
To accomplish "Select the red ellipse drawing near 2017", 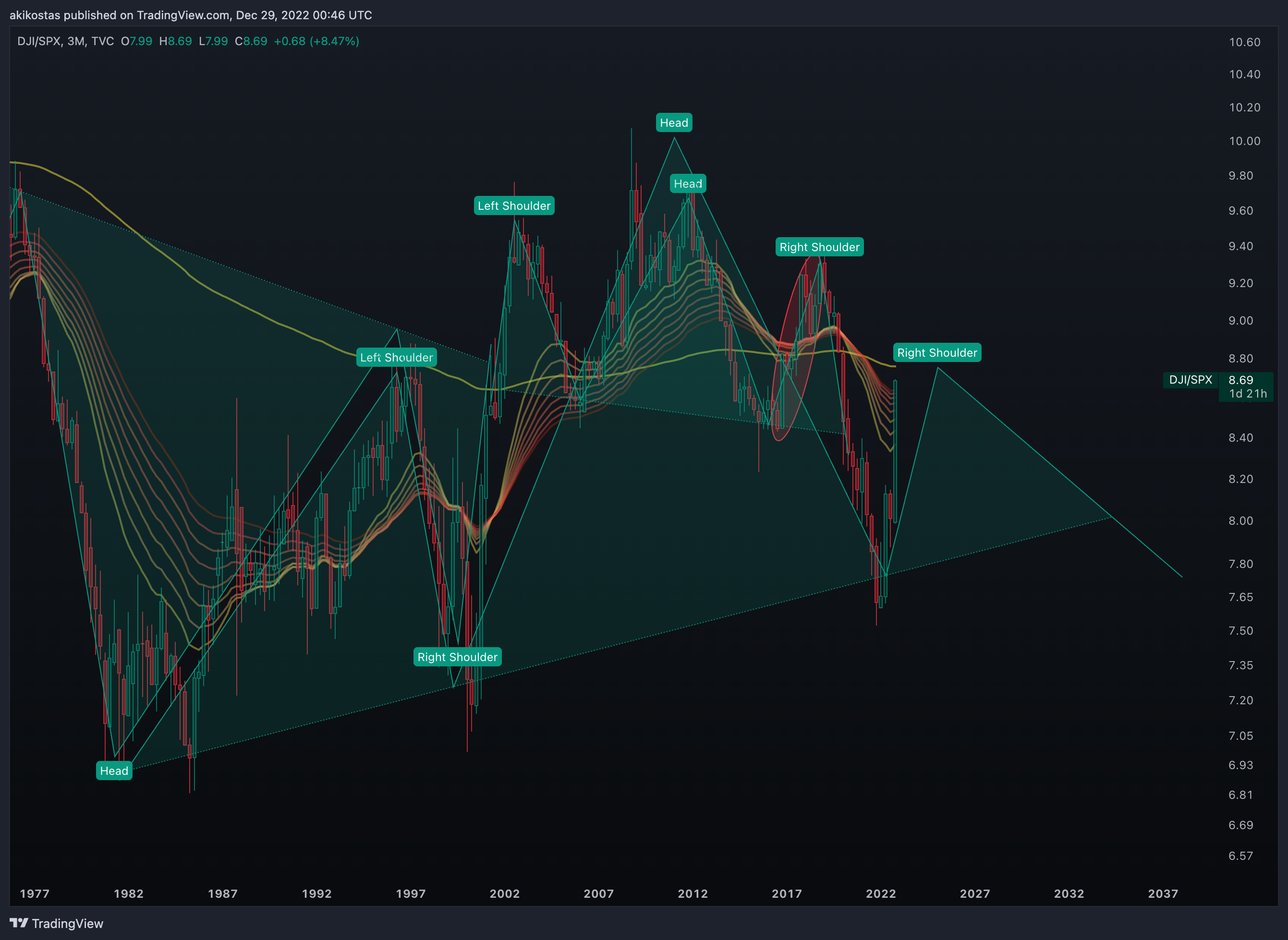I will [x=797, y=348].
